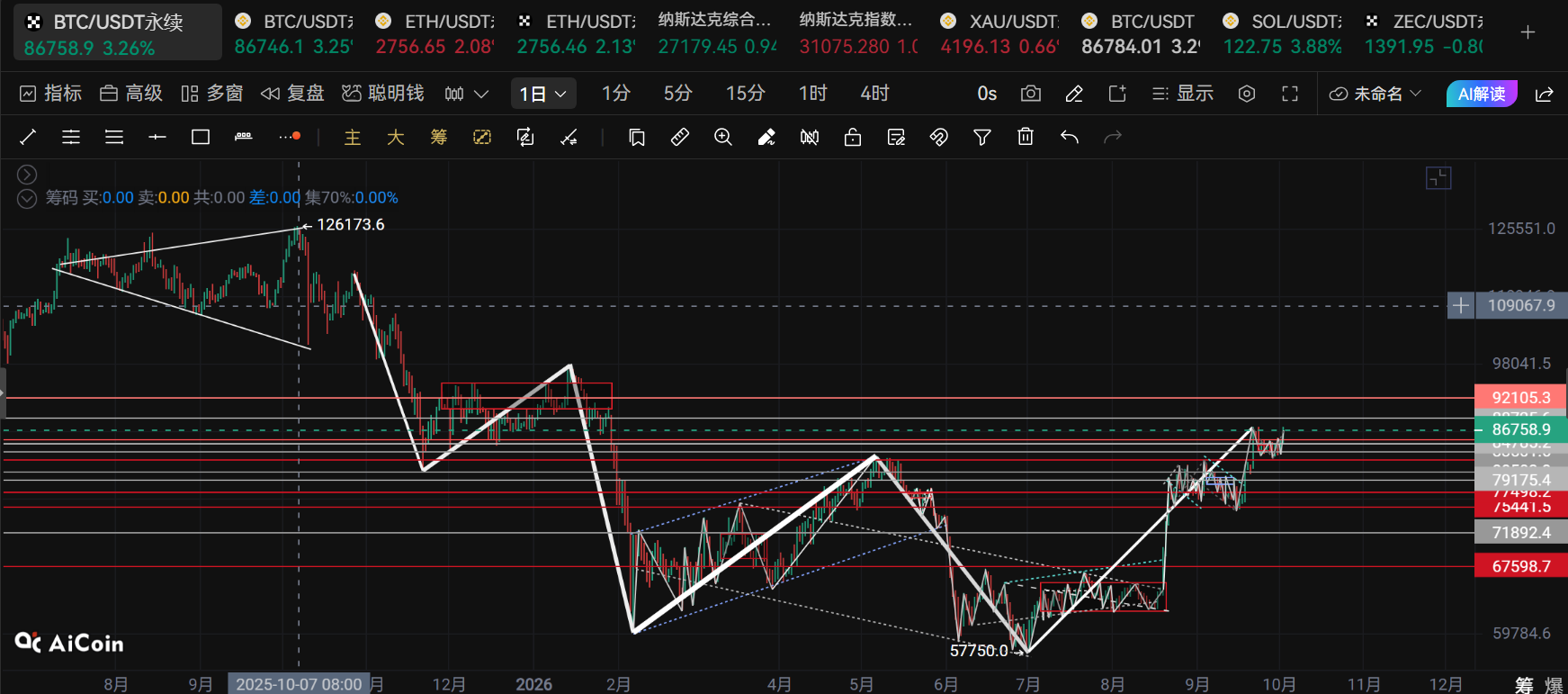Open the 指标 indicators menu
Image resolution: width=1568 pixels, height=694 pixels.
(50, 94)
